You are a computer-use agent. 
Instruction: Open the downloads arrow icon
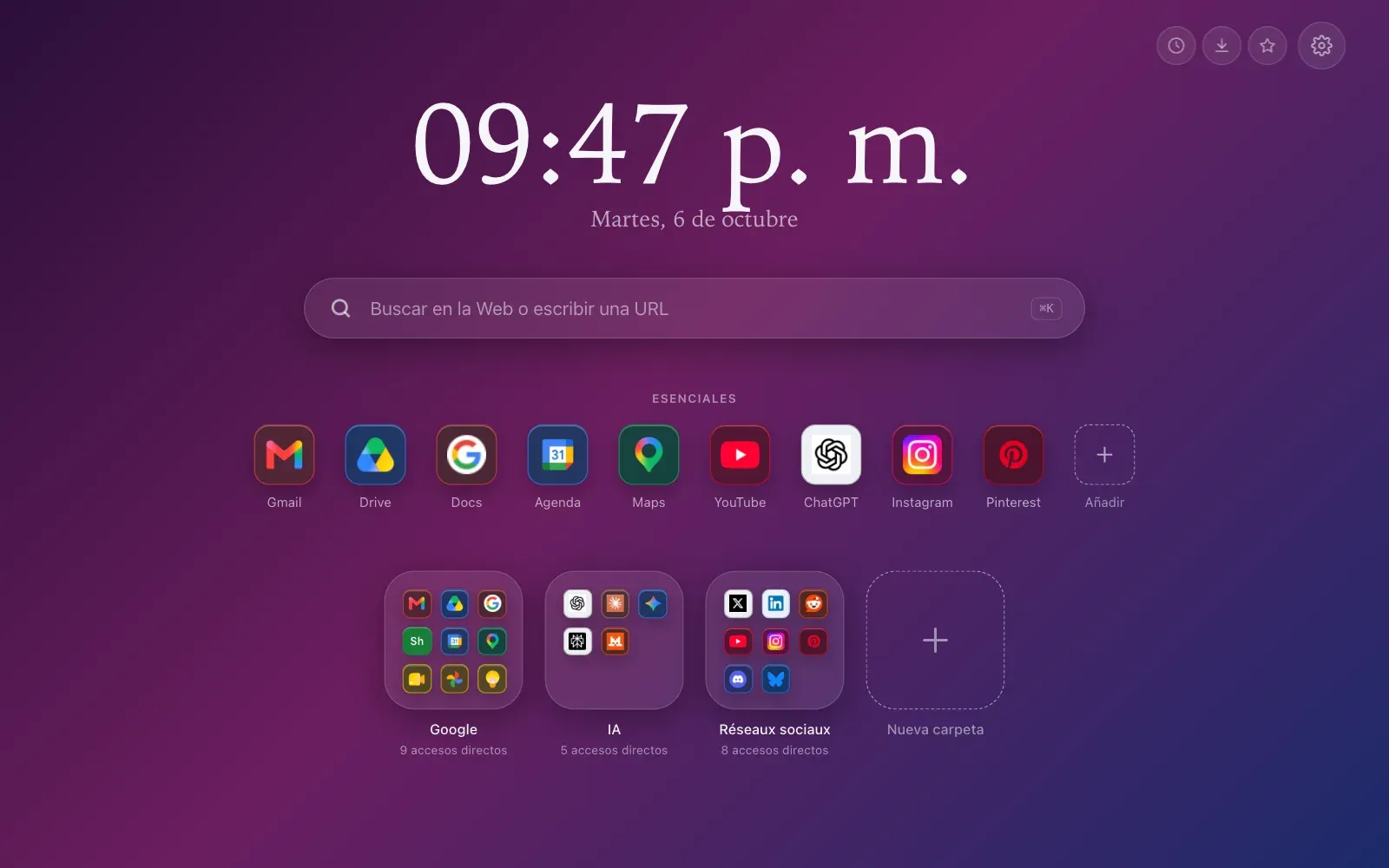[1221, 45]
